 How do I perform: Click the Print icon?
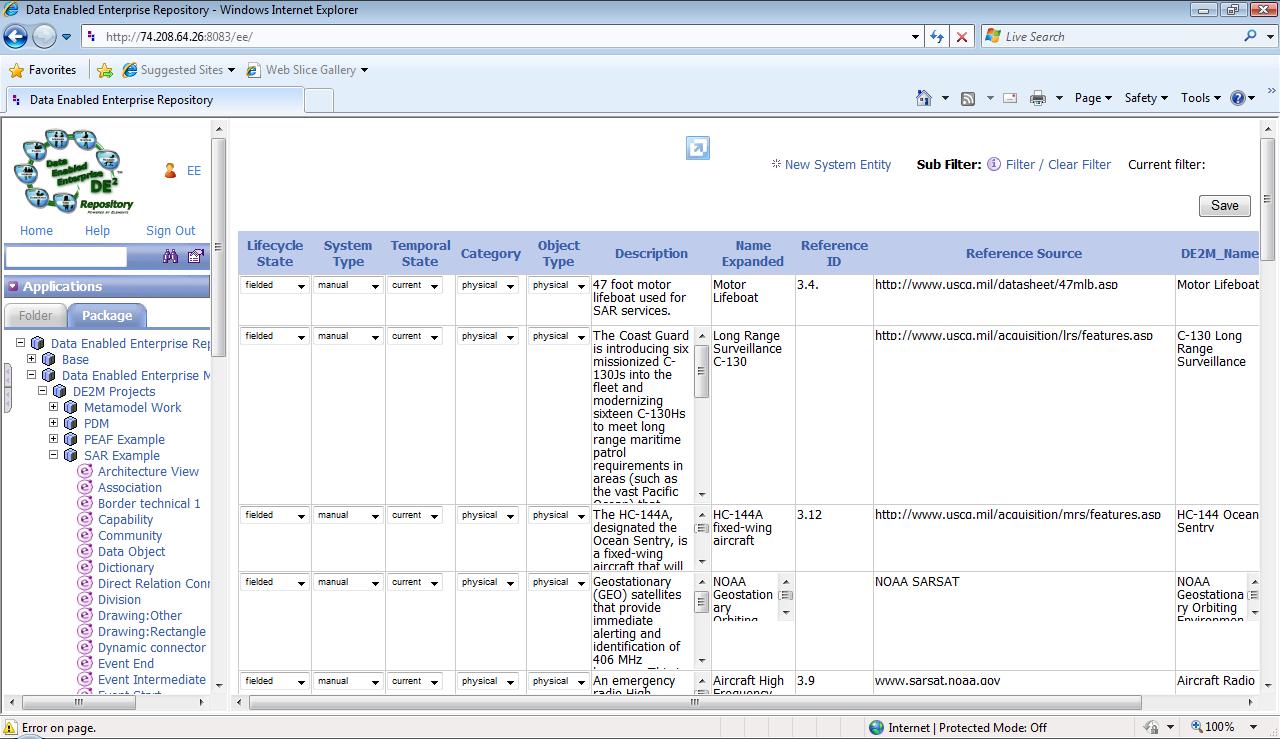pyautogui.click(x=1038, y=98)
